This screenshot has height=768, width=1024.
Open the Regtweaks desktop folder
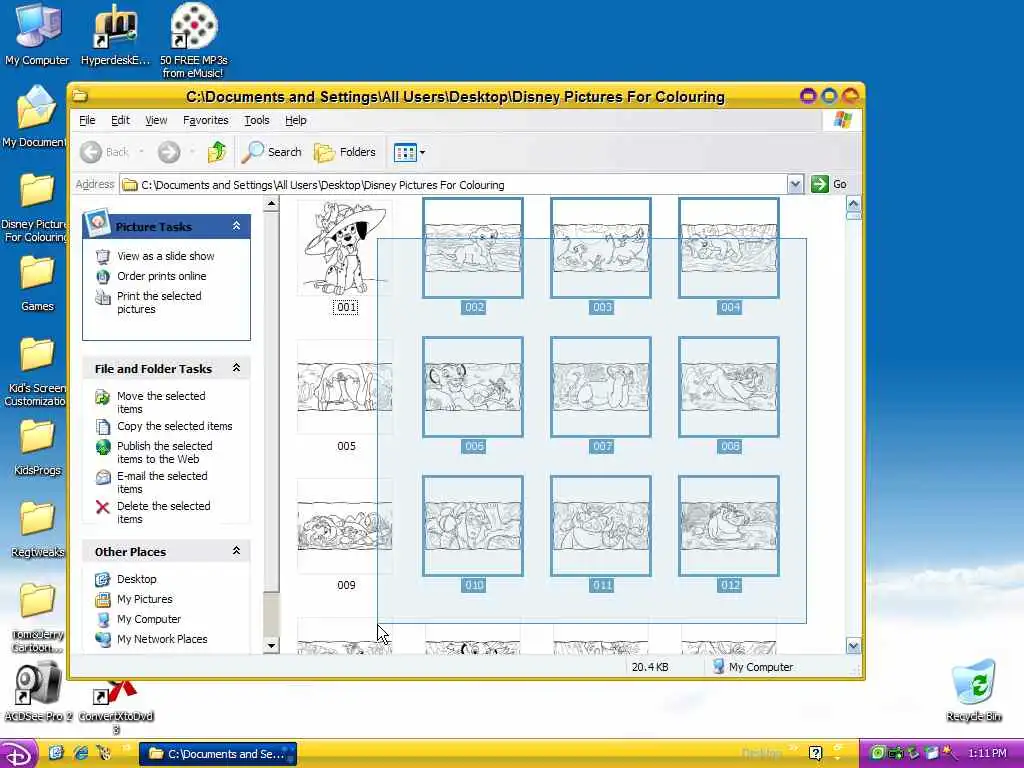(x=37, y=530)
